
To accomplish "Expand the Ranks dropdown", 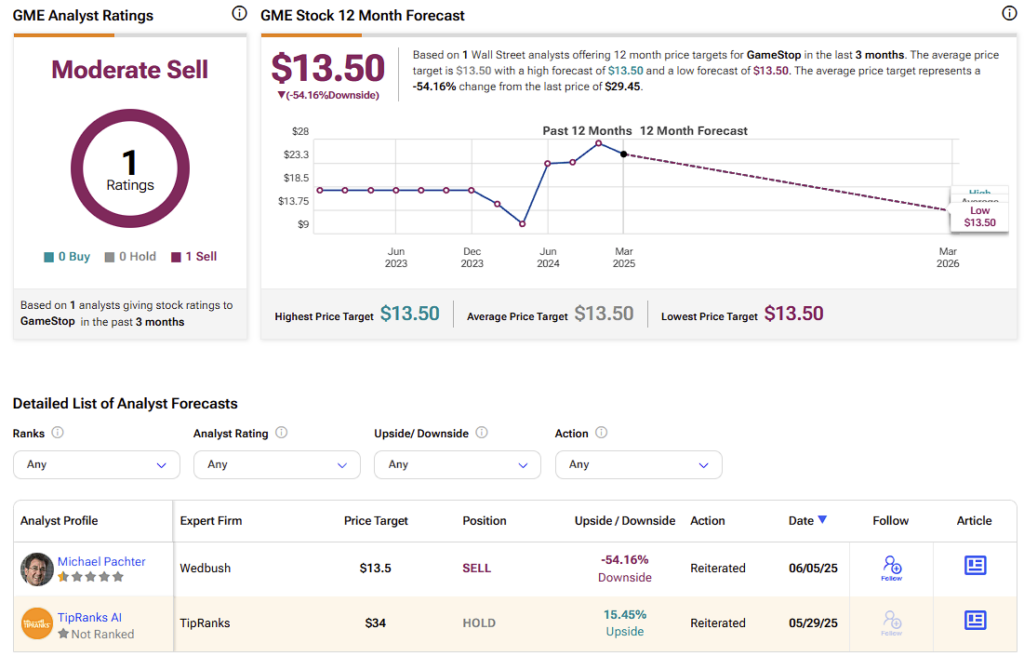I will 97,465.
